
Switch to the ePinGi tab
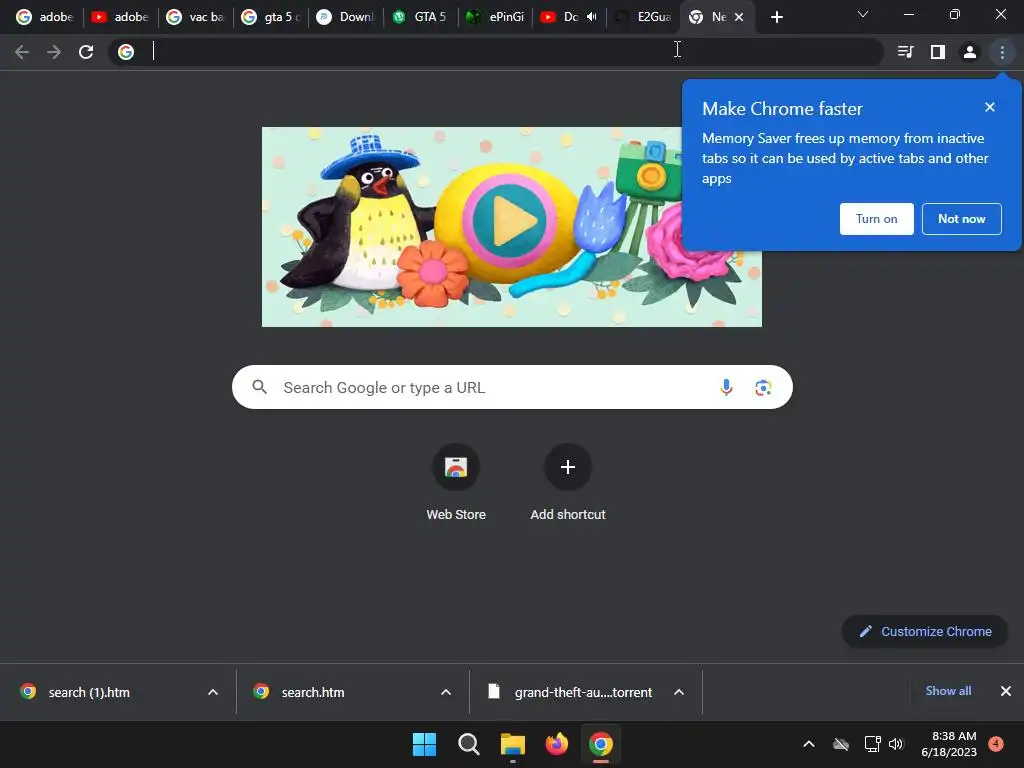pyautogui.click(x=495, y=17)
